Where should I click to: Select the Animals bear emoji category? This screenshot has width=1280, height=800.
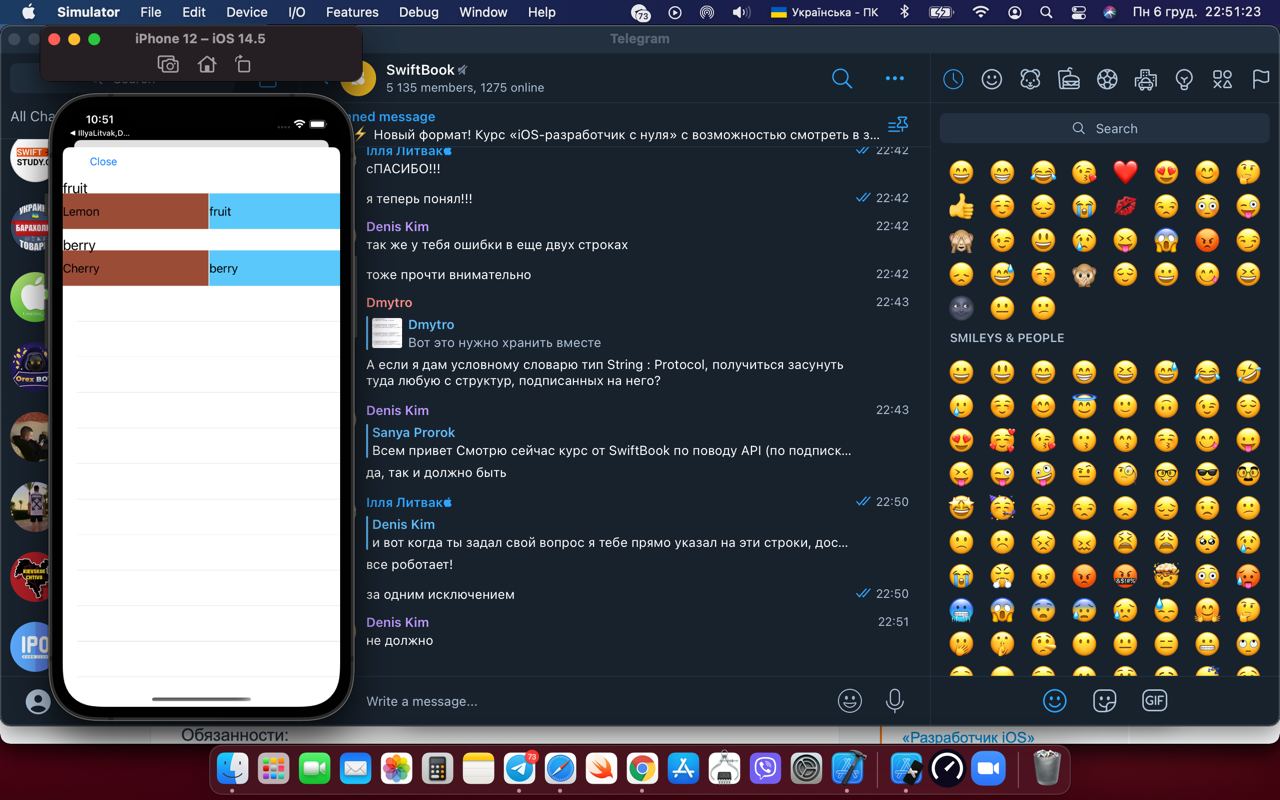(1030, 79)
